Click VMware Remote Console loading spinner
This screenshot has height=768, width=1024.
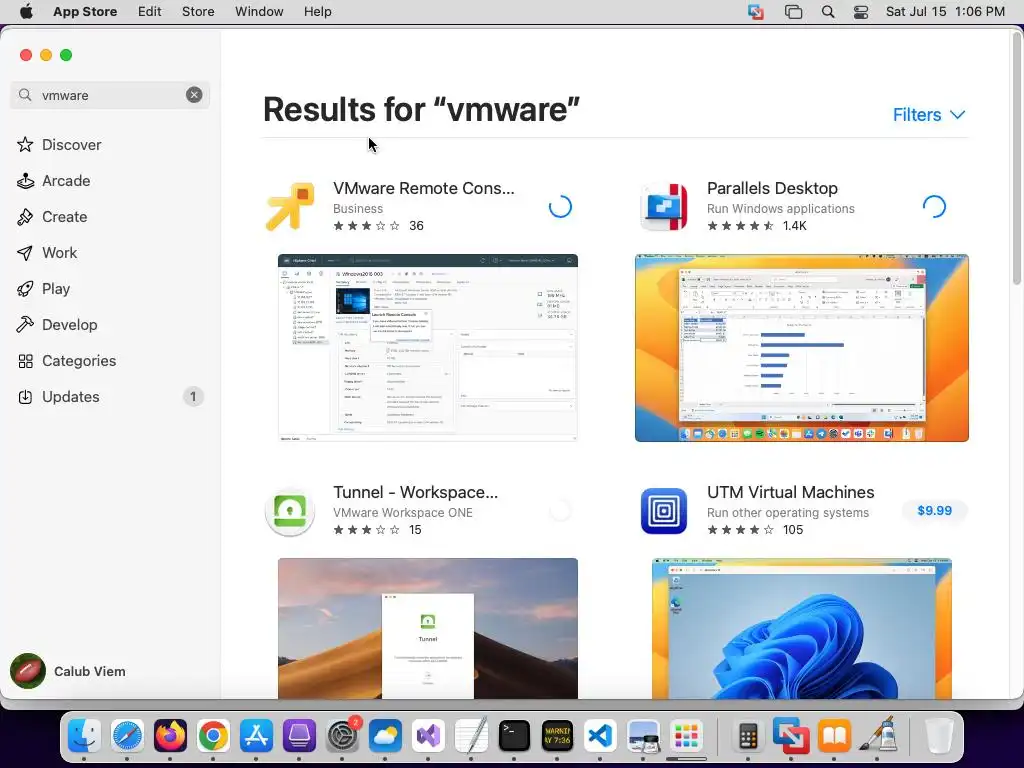click(560, 207)
